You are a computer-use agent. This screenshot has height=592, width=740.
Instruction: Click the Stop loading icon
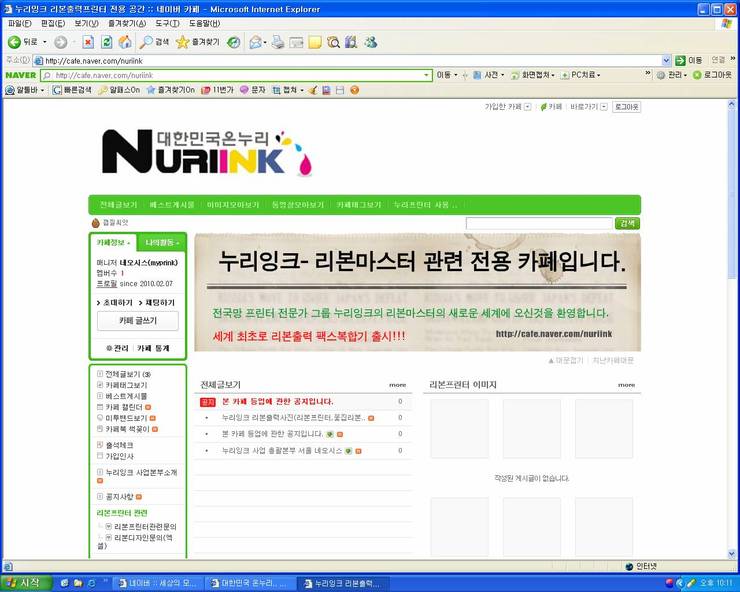(88, 42)
